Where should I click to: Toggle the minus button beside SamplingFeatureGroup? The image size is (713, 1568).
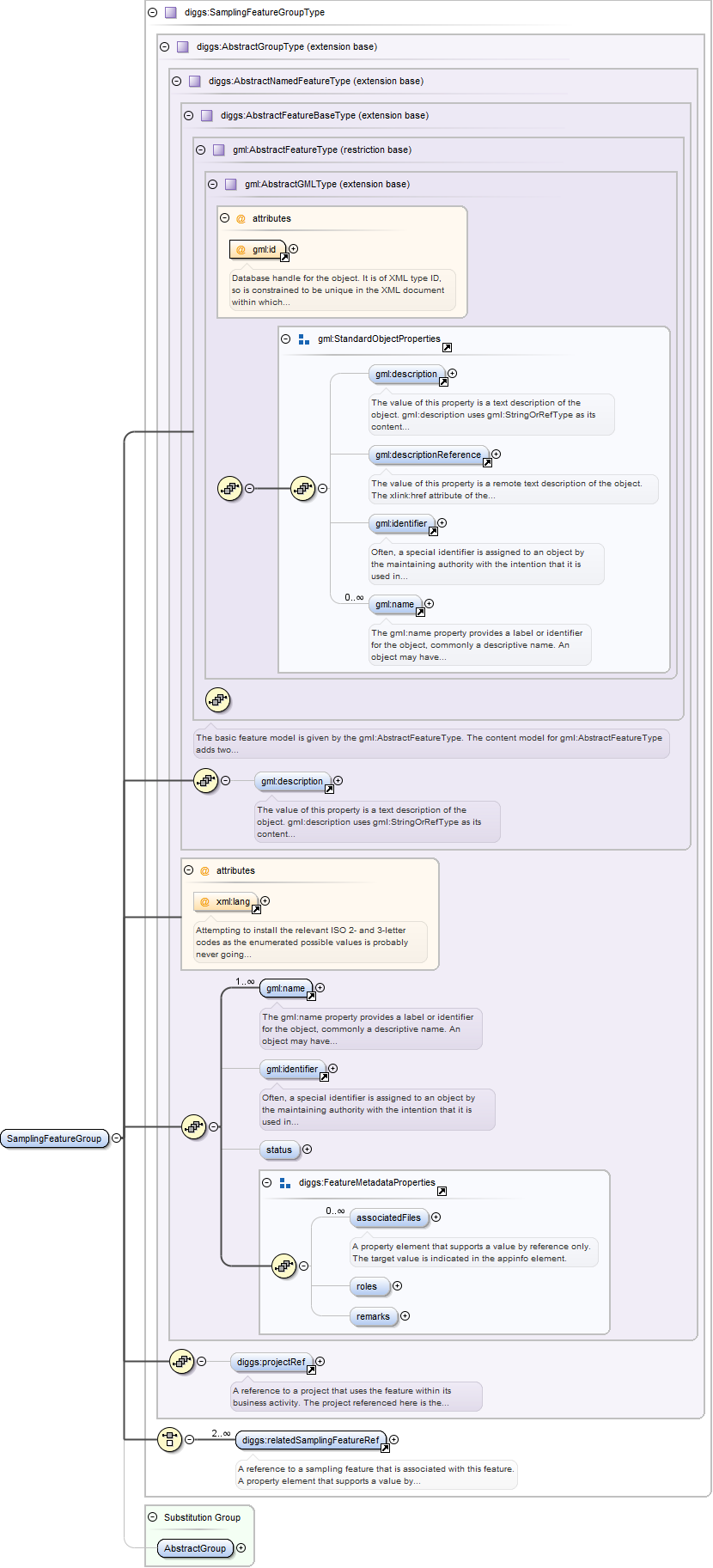pyautogui.click(x=116, y=1138)
